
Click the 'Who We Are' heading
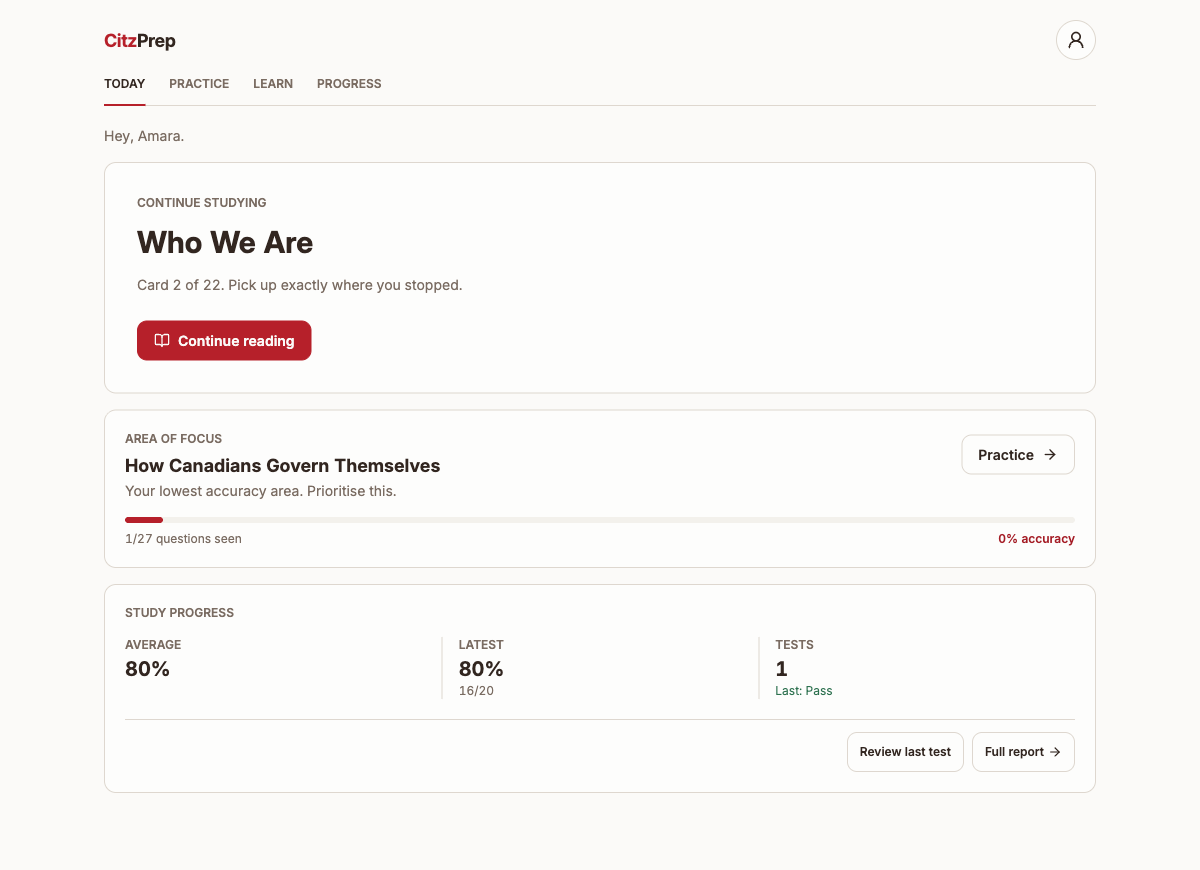[x=225, y=243]
